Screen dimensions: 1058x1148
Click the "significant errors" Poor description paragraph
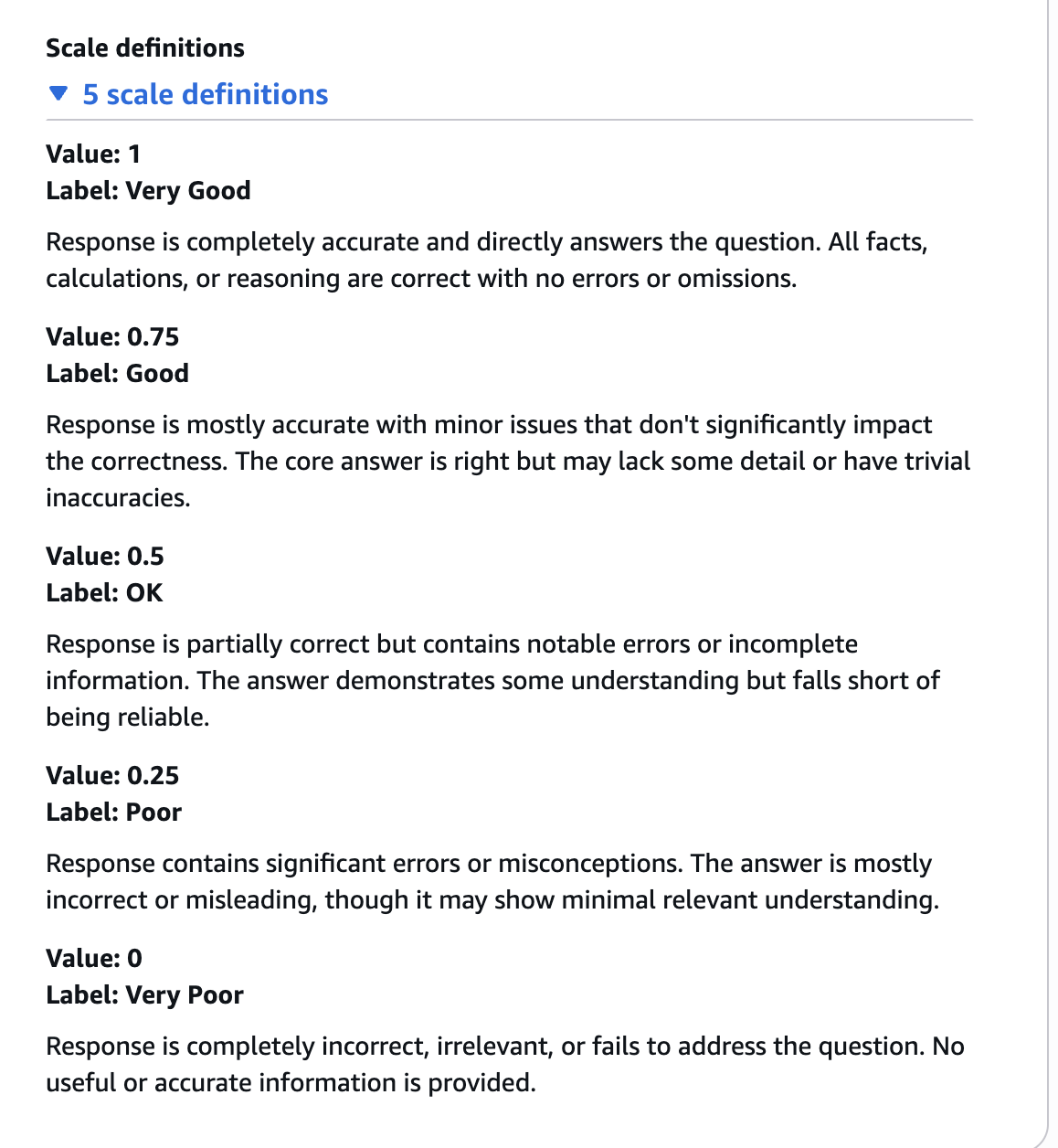[x=492, y=882]
